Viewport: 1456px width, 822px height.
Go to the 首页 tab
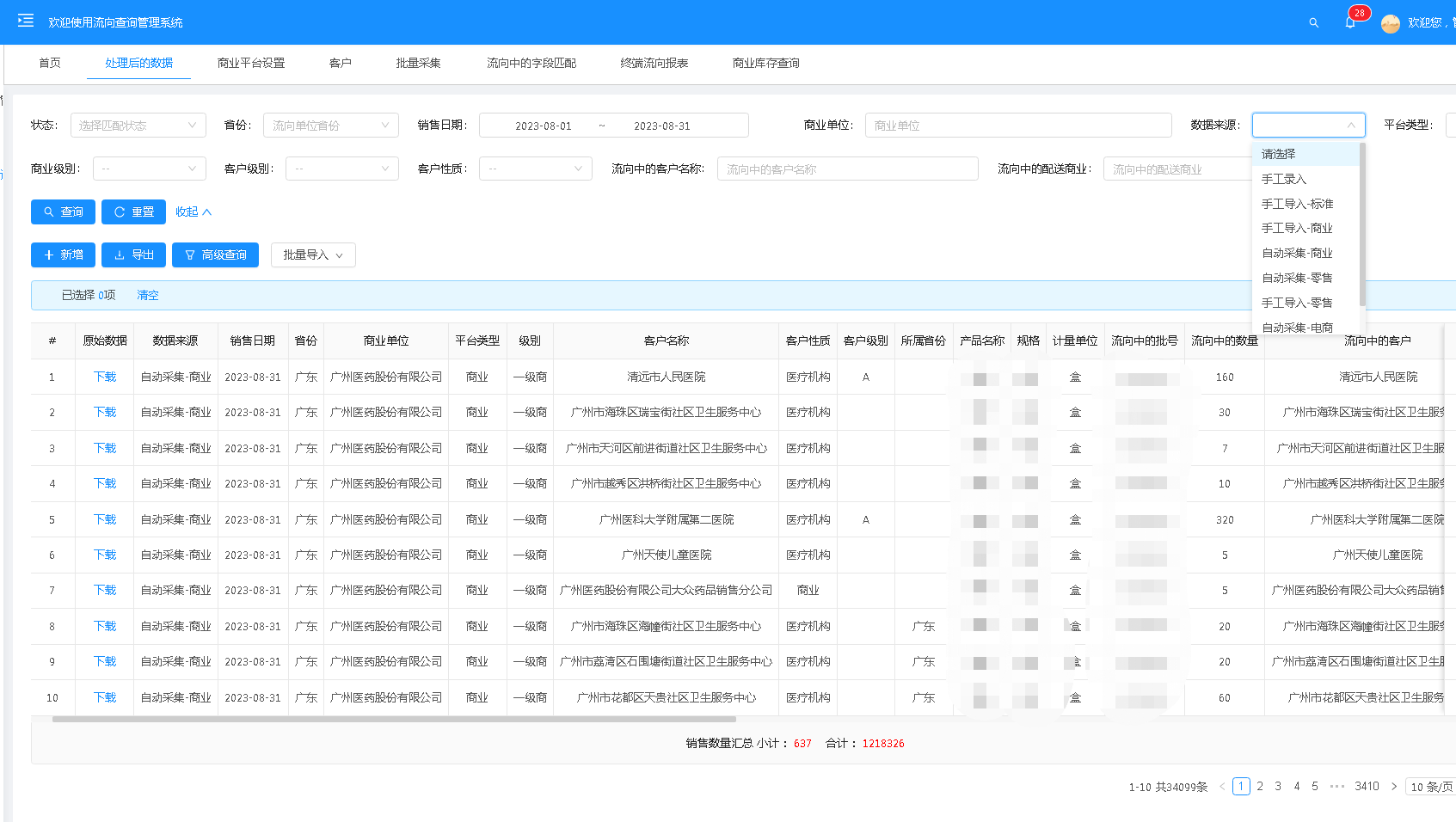point(50,63)
